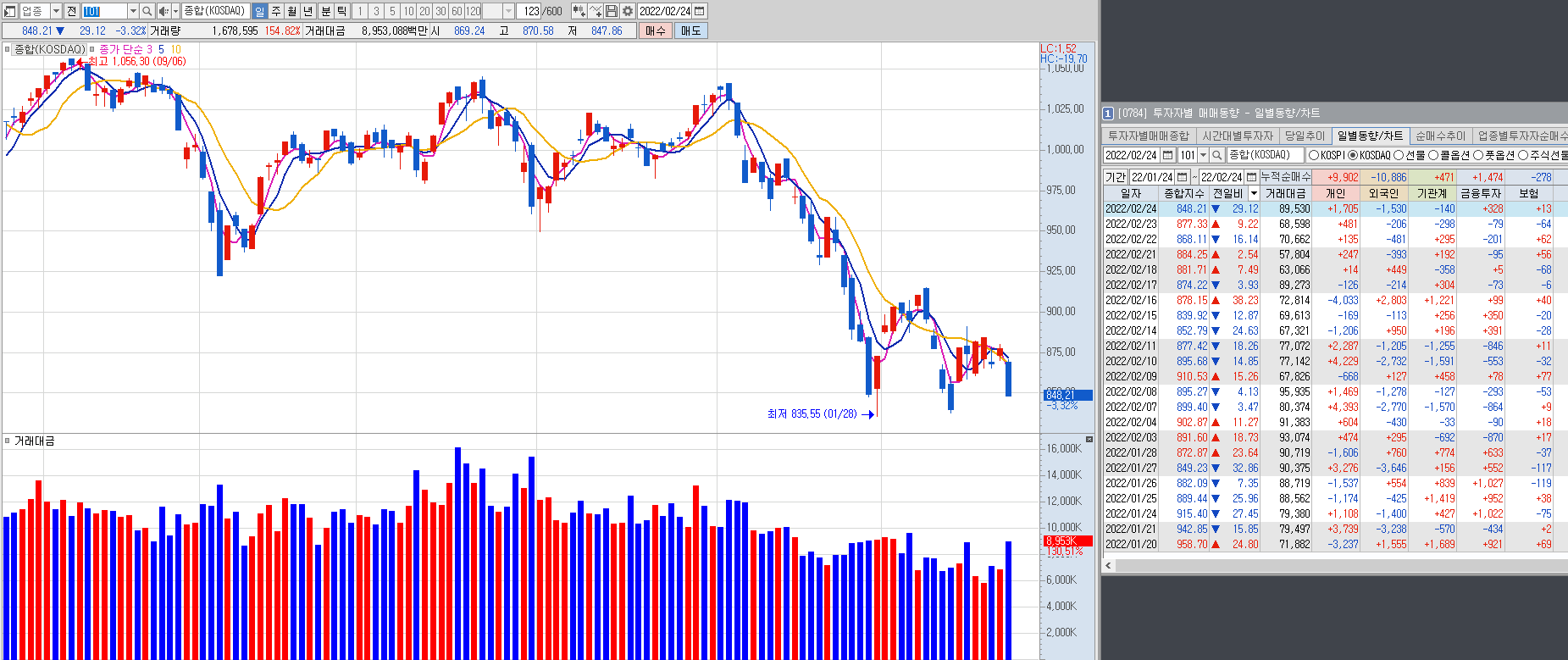Click the small square icon beside 종합(KOSDAQ) chart label

pyautogui.click(x=8, y=49)
